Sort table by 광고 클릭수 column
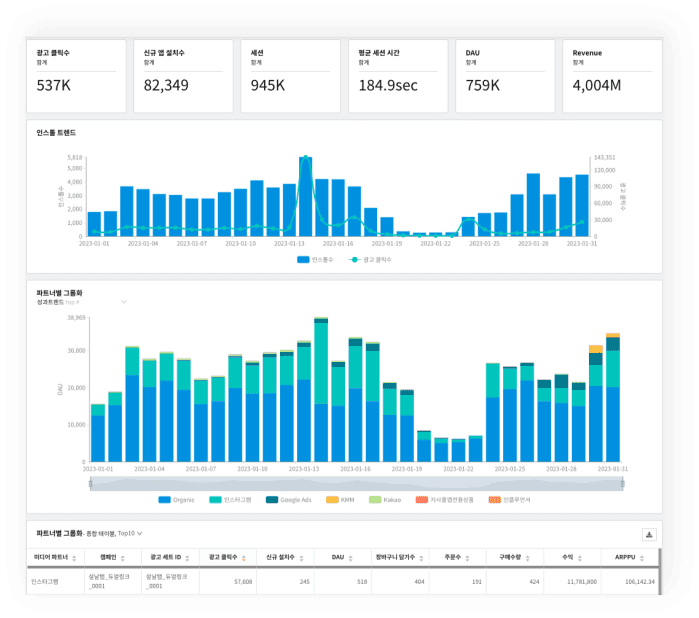 coord(243,558)
